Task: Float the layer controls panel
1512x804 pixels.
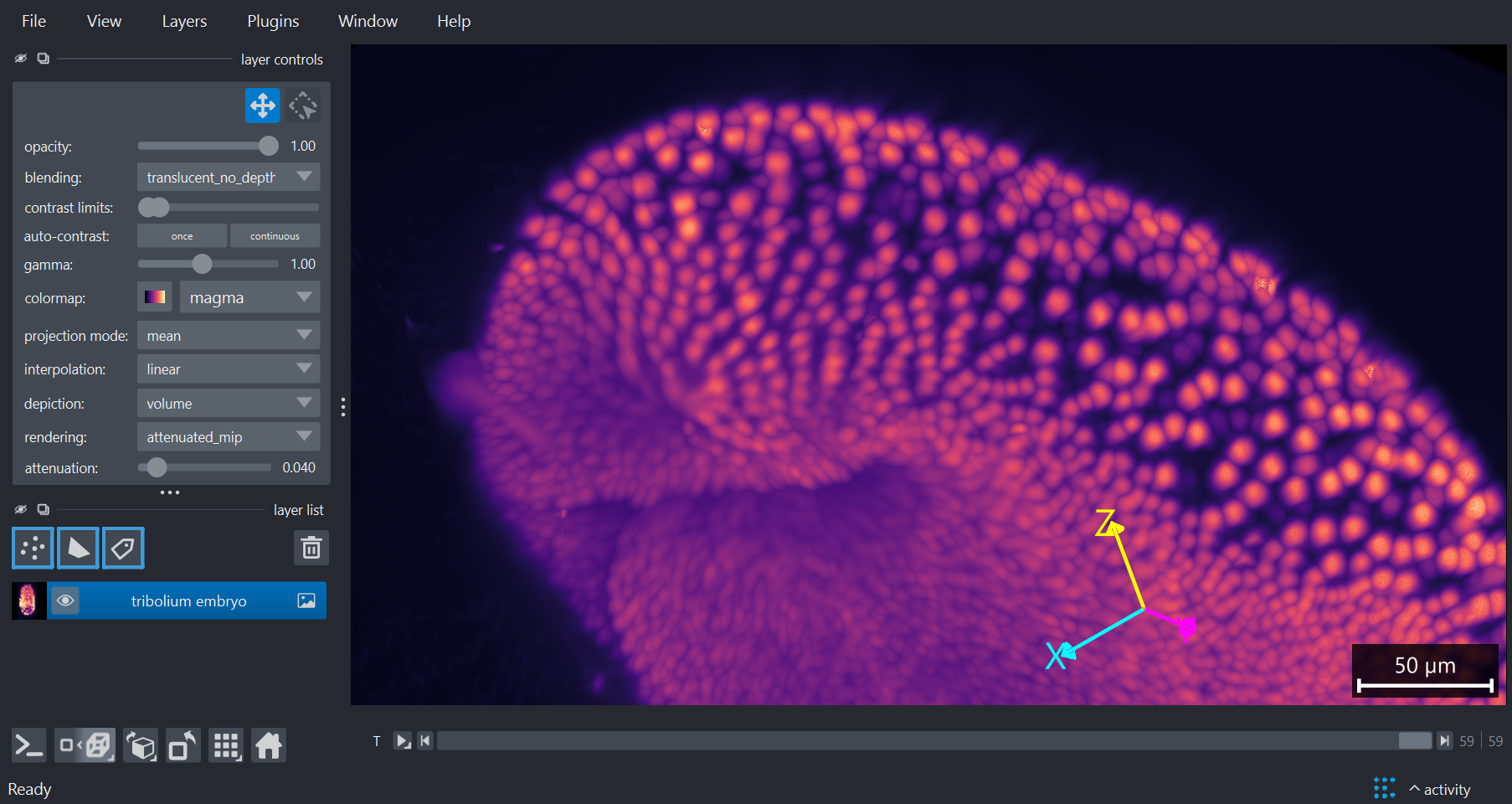Action: click(x=43, y=59)
